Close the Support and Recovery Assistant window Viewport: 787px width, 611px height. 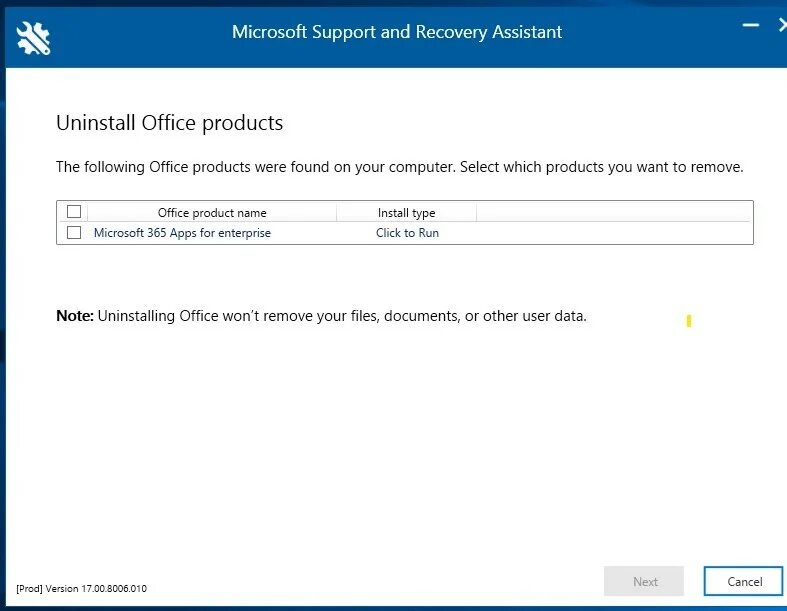click(781, 26)
